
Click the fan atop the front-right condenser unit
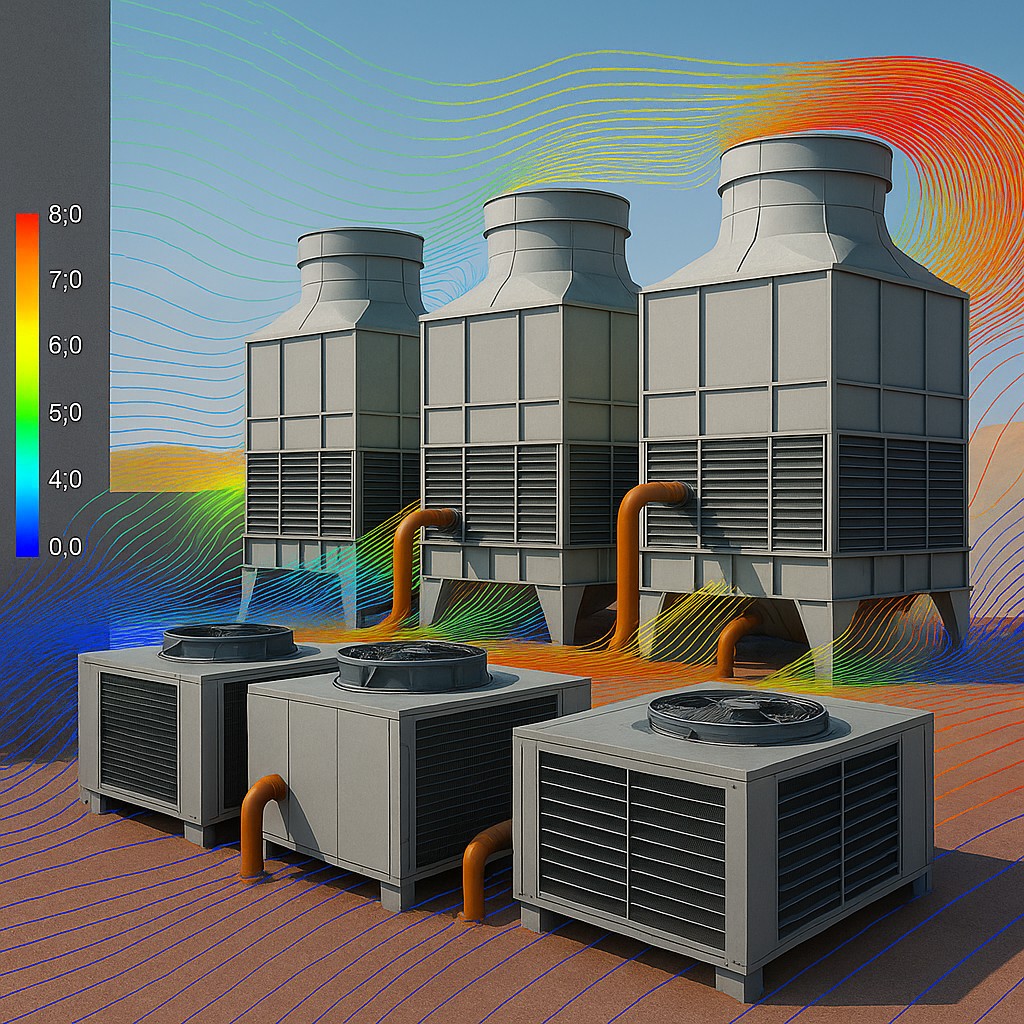738,716
